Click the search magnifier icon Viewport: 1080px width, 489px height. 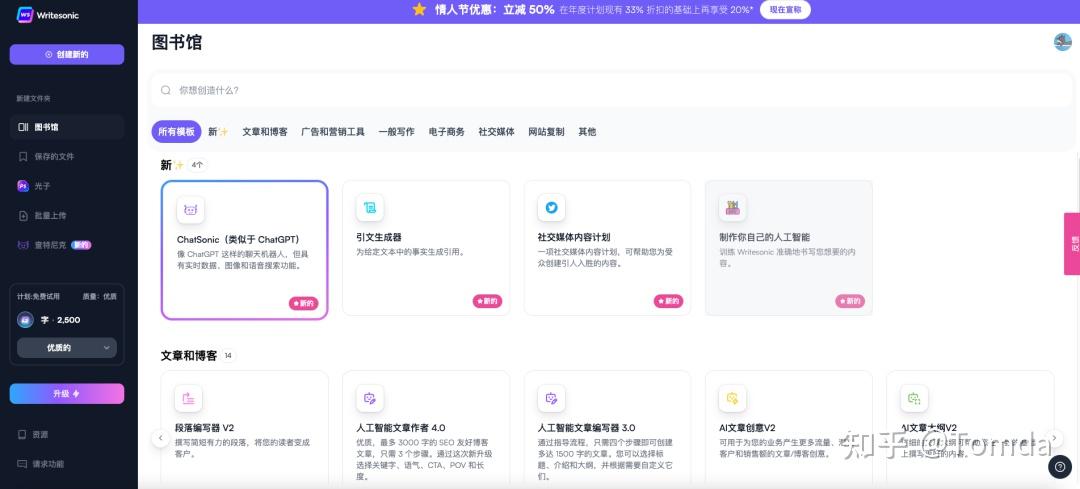pos(166,90)
